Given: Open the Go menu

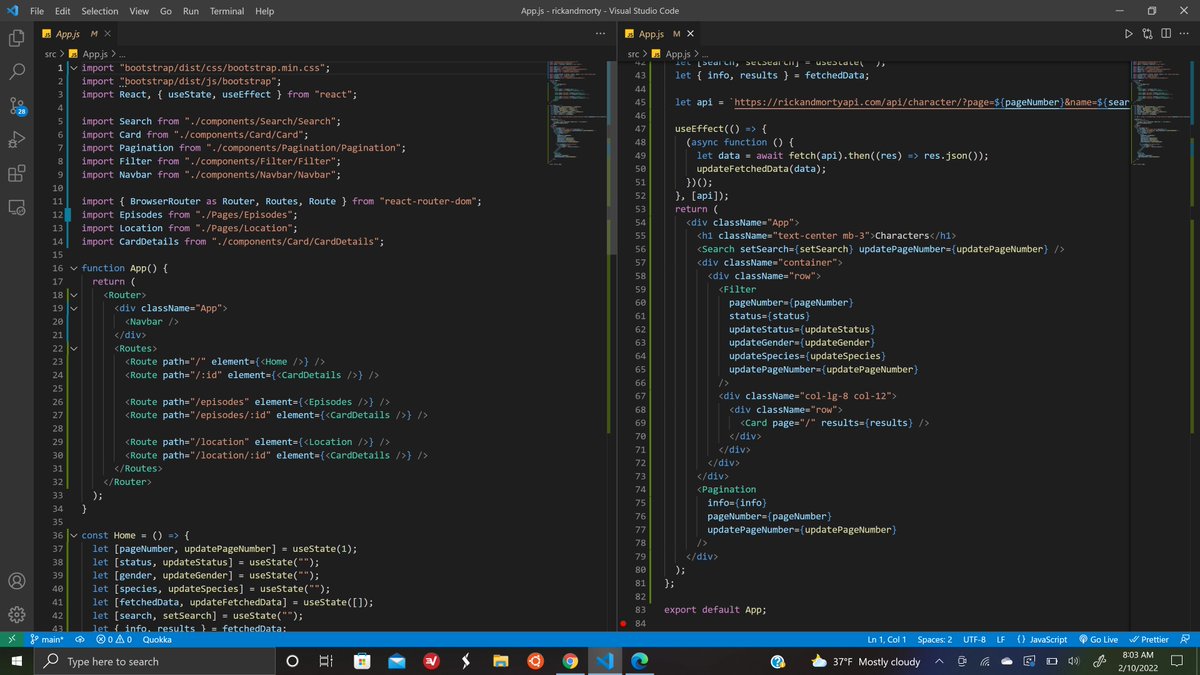Looking at the screenshot, I should 166,10.
